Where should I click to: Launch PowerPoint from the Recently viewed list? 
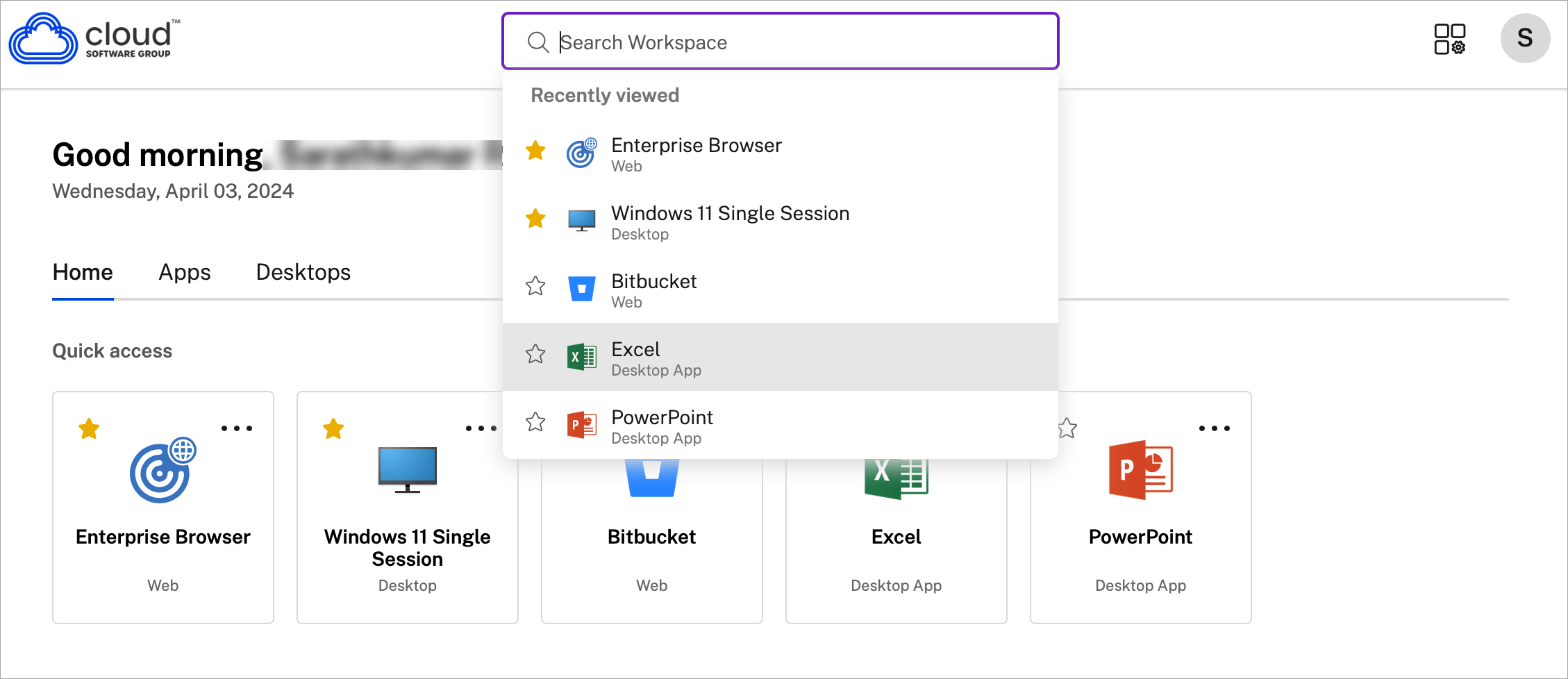tap(781, 425)
